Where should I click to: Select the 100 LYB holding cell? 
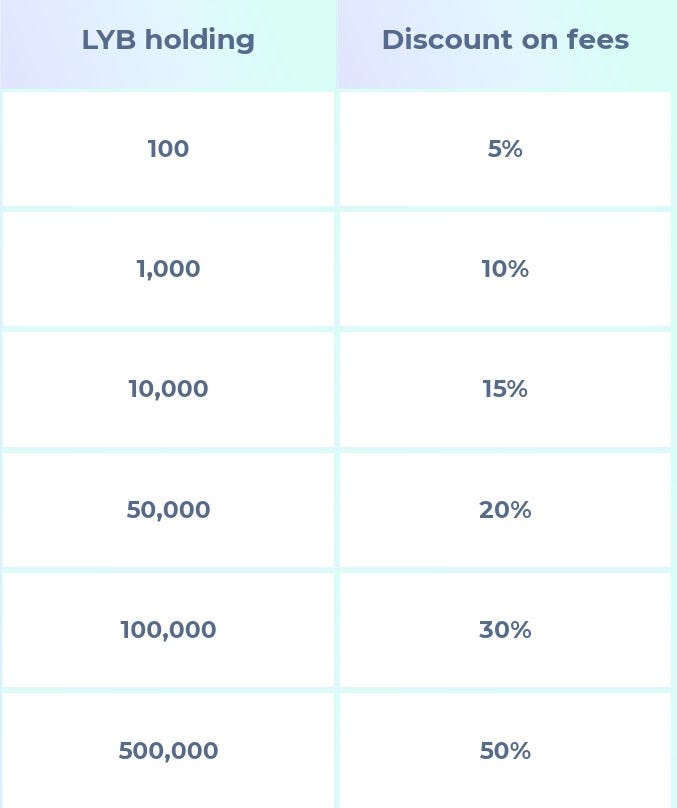click(168, 149)
